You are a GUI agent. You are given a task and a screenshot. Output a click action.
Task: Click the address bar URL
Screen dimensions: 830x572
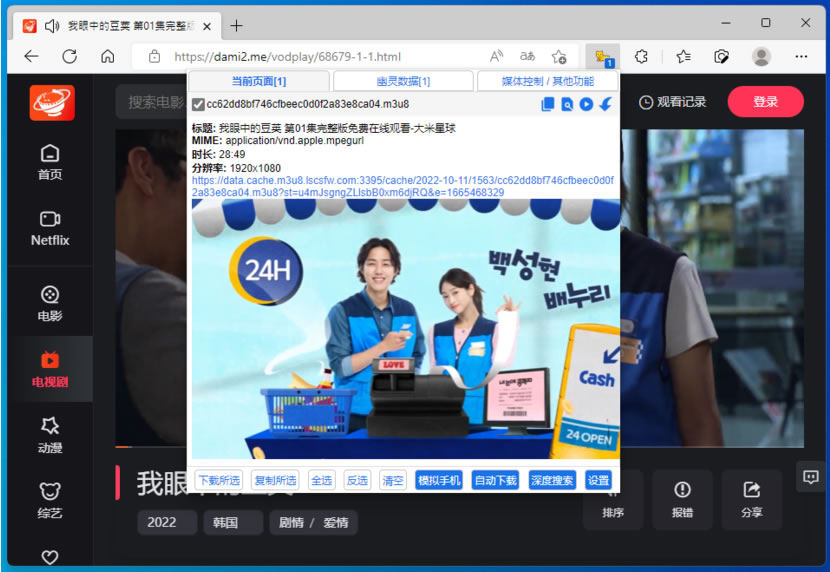click(x=287, y=57)
